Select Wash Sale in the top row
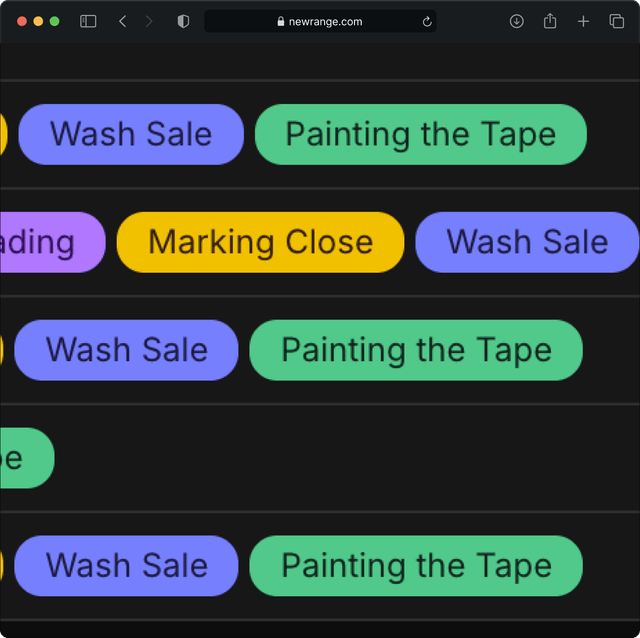This screenshot has width=640, height=638. pyautogui.click(x=131, y=134)
